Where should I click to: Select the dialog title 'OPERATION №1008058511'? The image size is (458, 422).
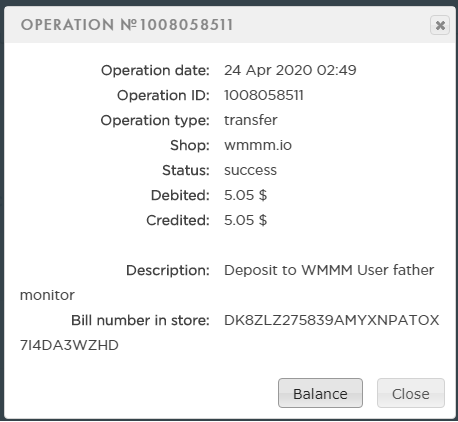coord(127,25)
